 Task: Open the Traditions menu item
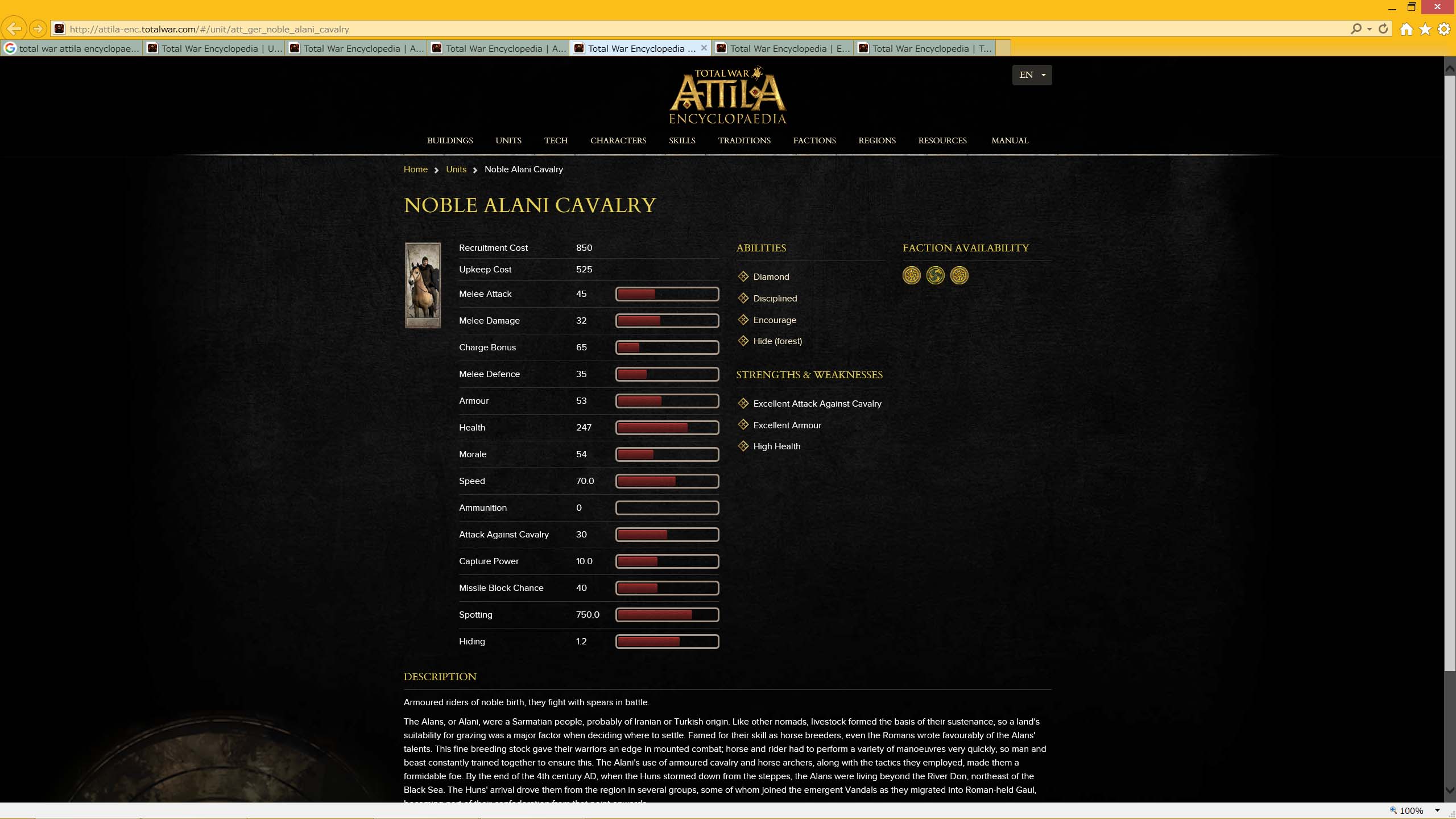click(x=744, y=140)
